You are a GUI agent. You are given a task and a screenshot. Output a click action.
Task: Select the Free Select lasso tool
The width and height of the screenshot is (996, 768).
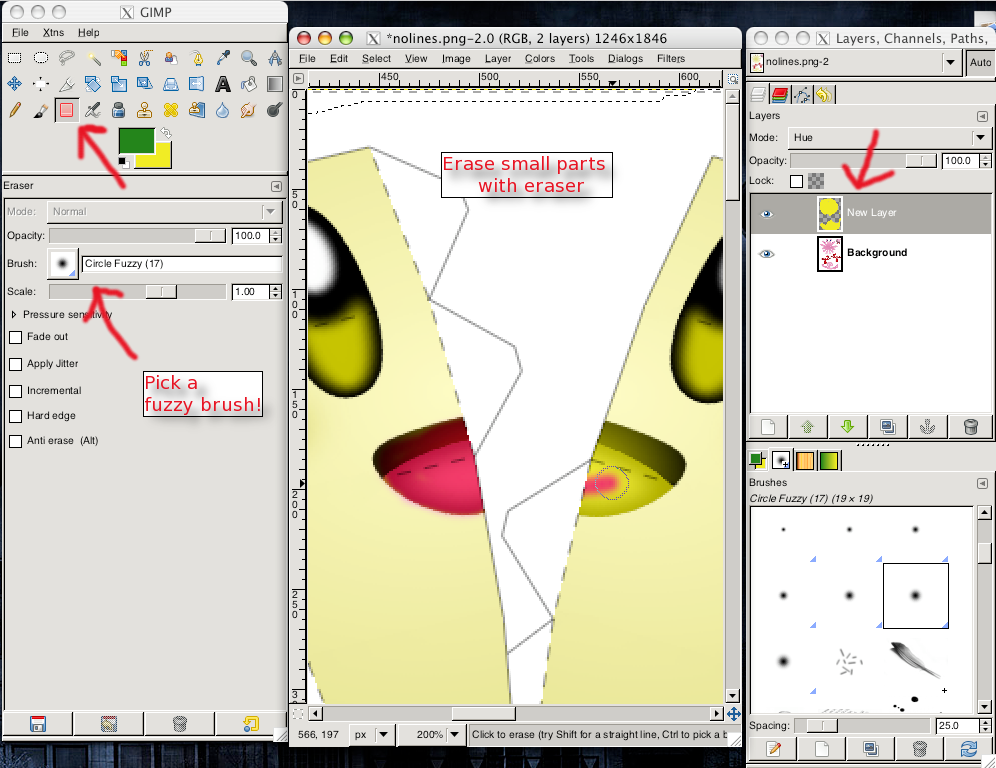(x=67, y=58)
